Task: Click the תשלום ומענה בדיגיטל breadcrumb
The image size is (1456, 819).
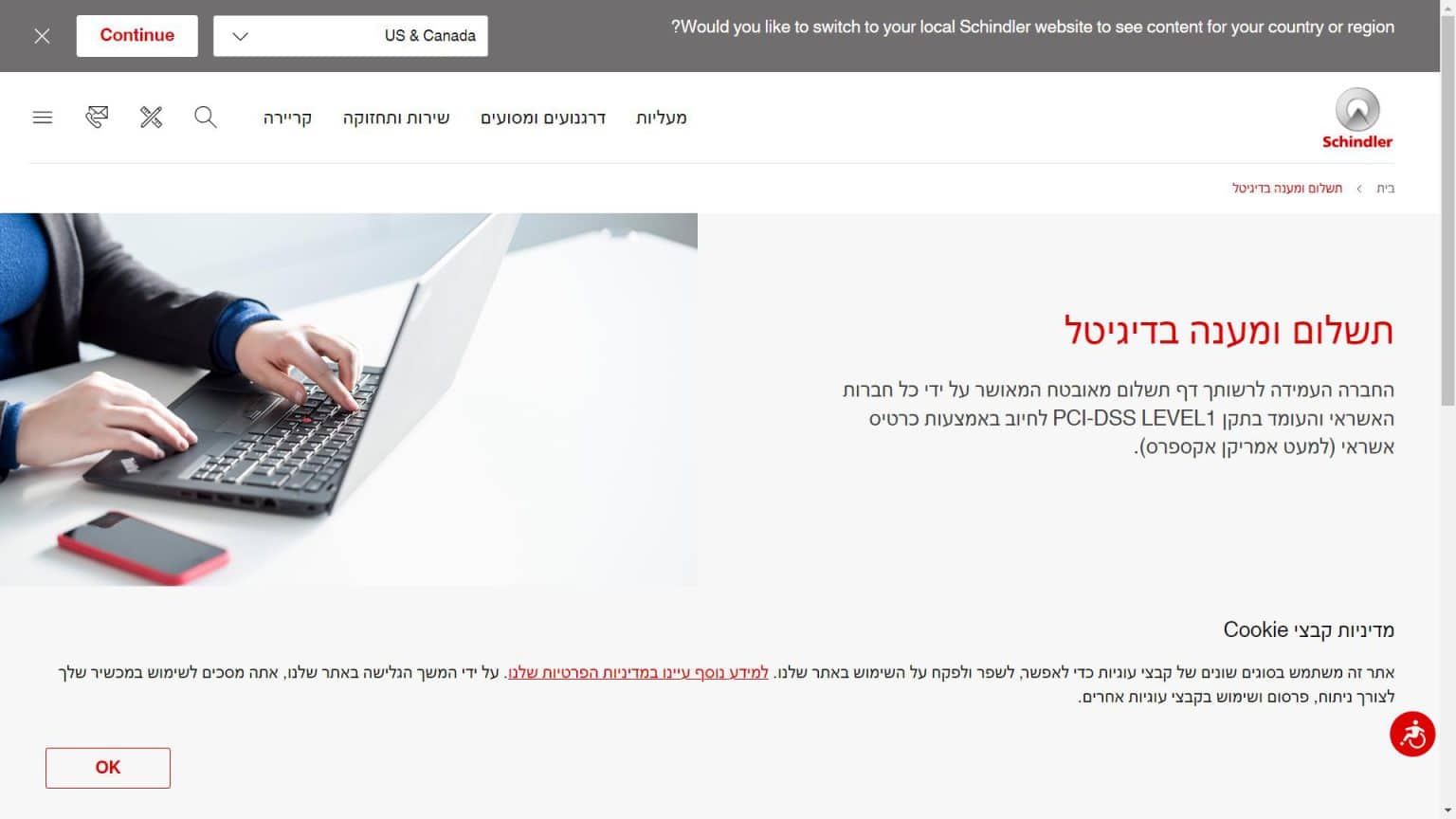Action: coord(1287,189)
